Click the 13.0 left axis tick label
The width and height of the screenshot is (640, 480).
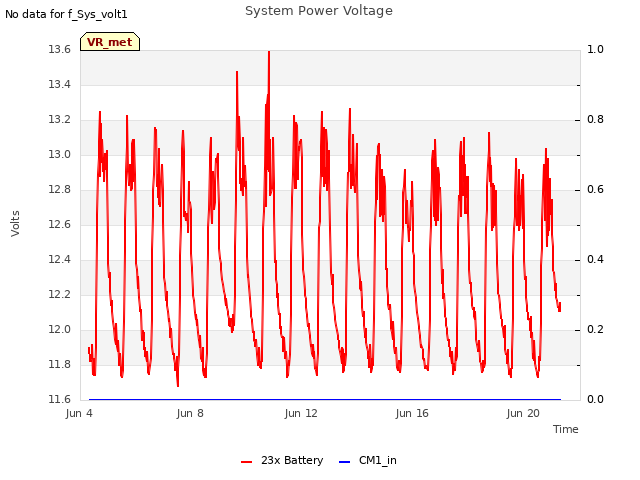point(60,155)
